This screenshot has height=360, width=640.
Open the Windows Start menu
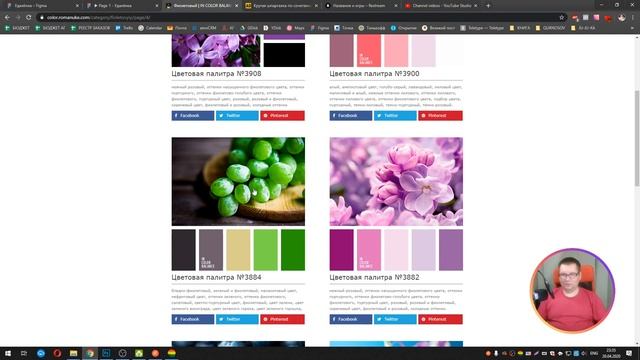click(x=8, y=353)
